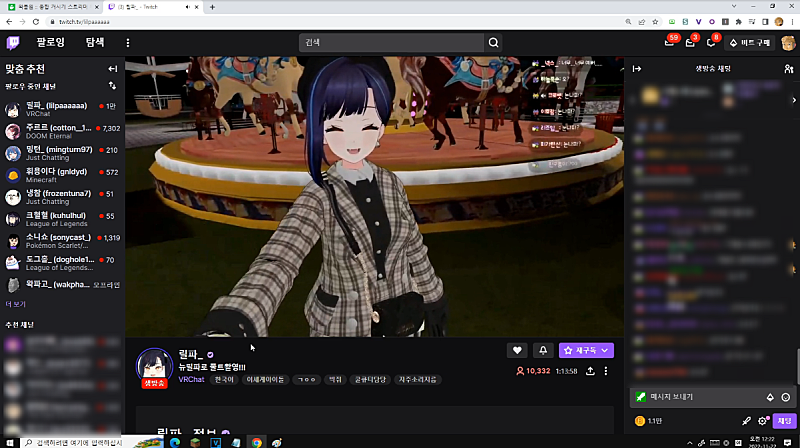This screenshot has width=800, height=448.
Task: Click the chat sword moderator icon
Action: pyautogui.click(x=746, y=421)
